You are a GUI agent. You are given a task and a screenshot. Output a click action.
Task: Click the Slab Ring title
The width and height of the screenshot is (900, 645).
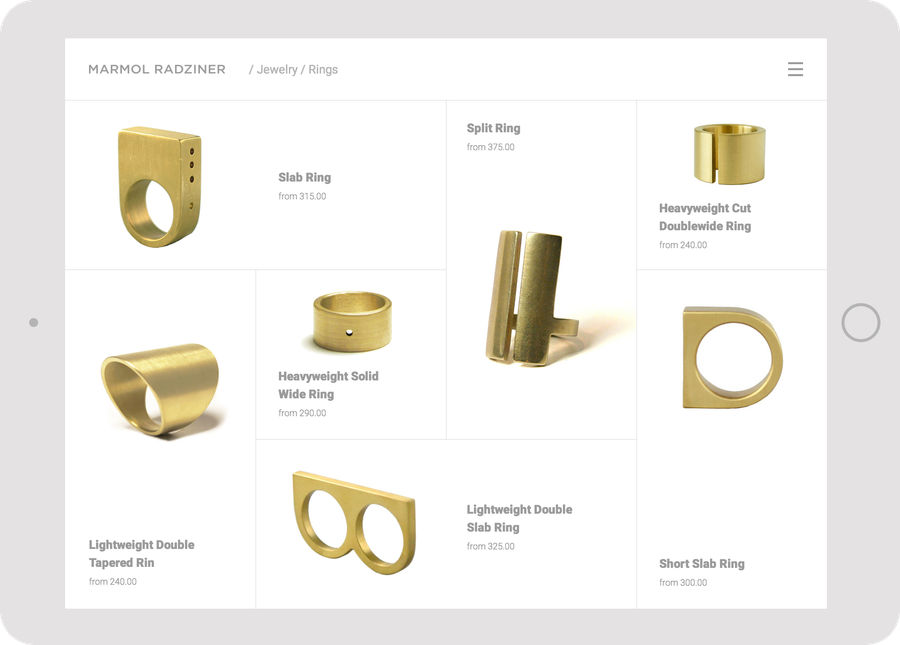point(305,177)
